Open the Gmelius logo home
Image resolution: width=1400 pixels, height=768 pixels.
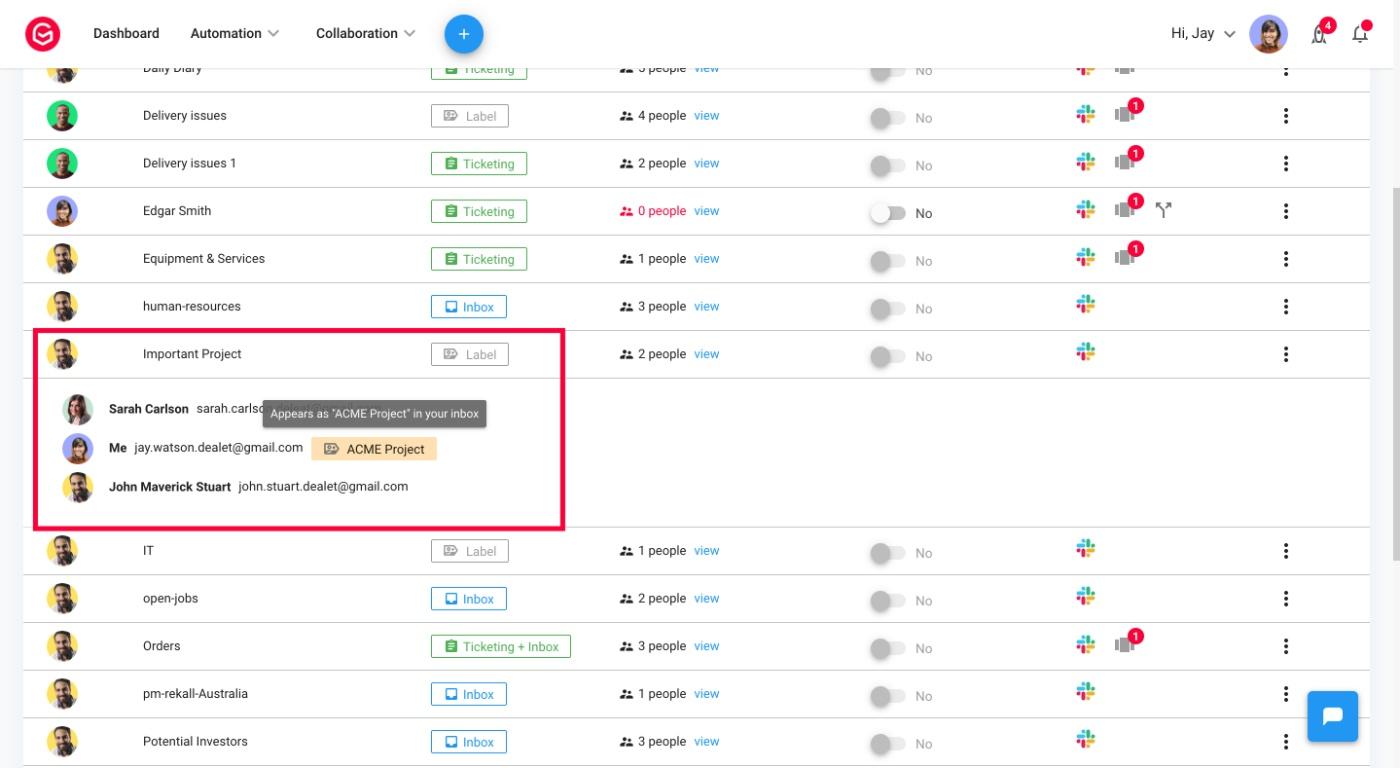(43, 34)
